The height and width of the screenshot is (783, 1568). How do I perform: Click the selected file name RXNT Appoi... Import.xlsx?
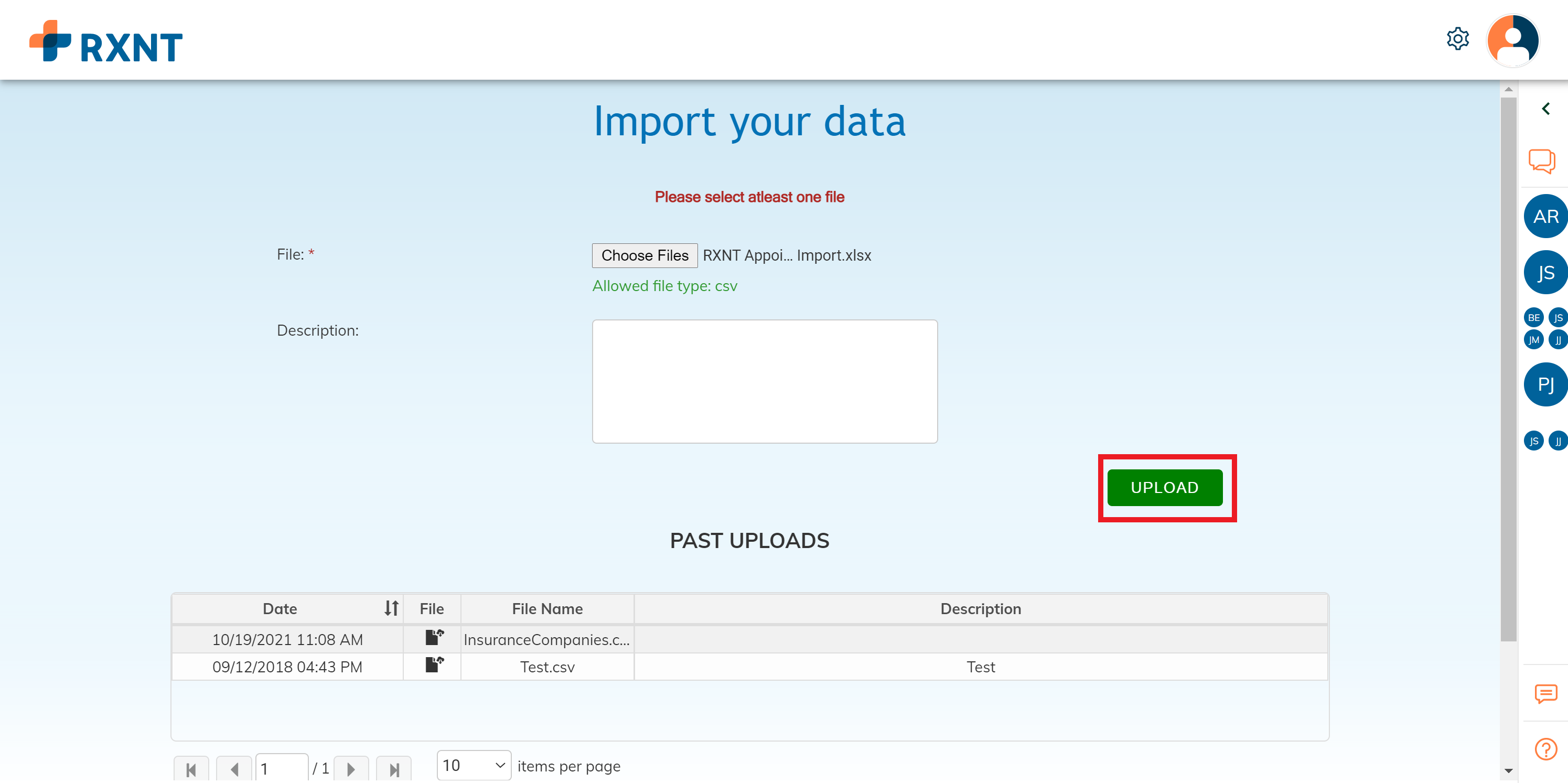(787, 255)
